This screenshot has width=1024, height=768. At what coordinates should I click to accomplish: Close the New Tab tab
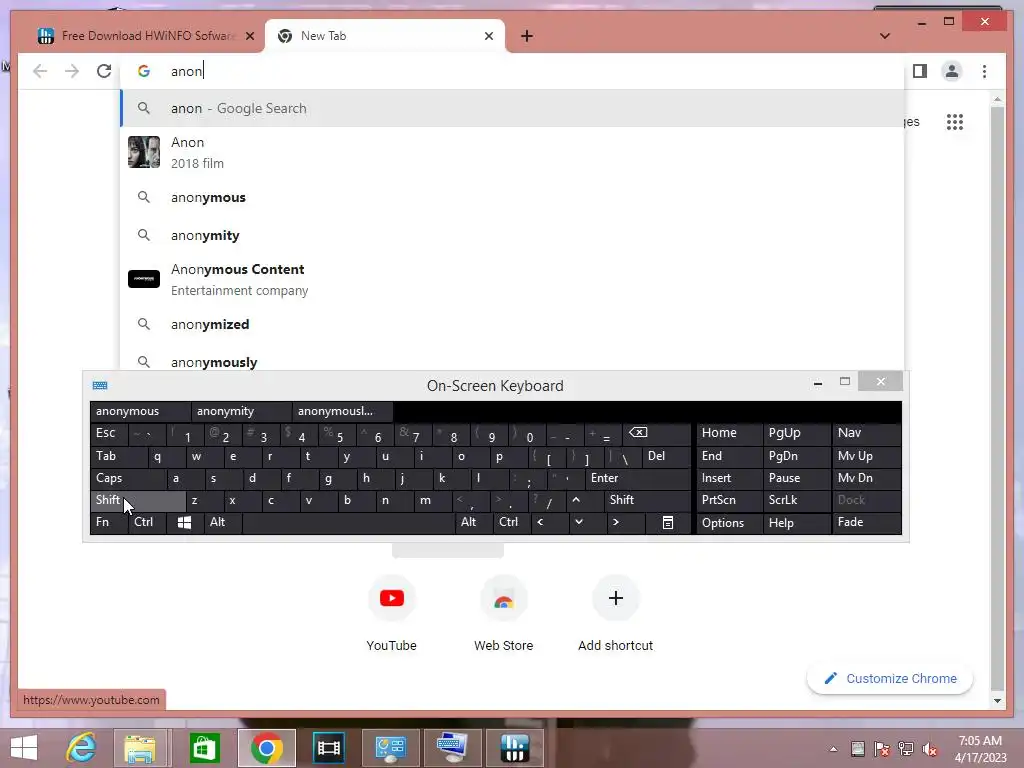(488, 36)
